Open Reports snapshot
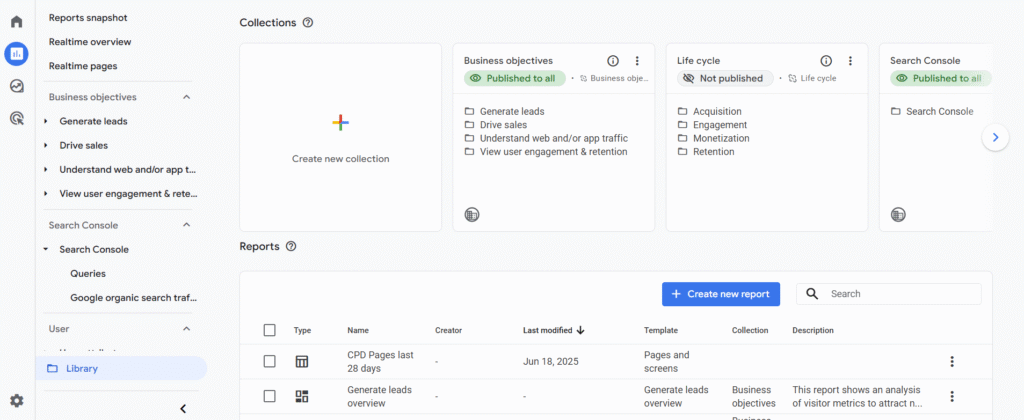Image resolution: width=1024 pixels, height=420 pixels. coord(88,18)
